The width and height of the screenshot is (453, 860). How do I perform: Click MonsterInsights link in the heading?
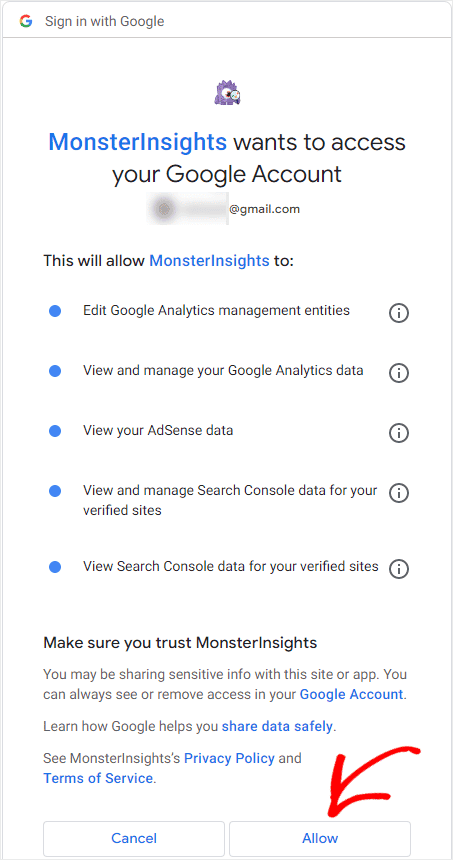click(138, 143)
